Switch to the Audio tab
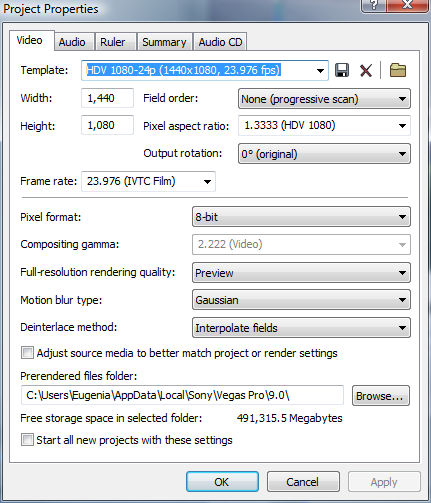 [x=72, y=42]
